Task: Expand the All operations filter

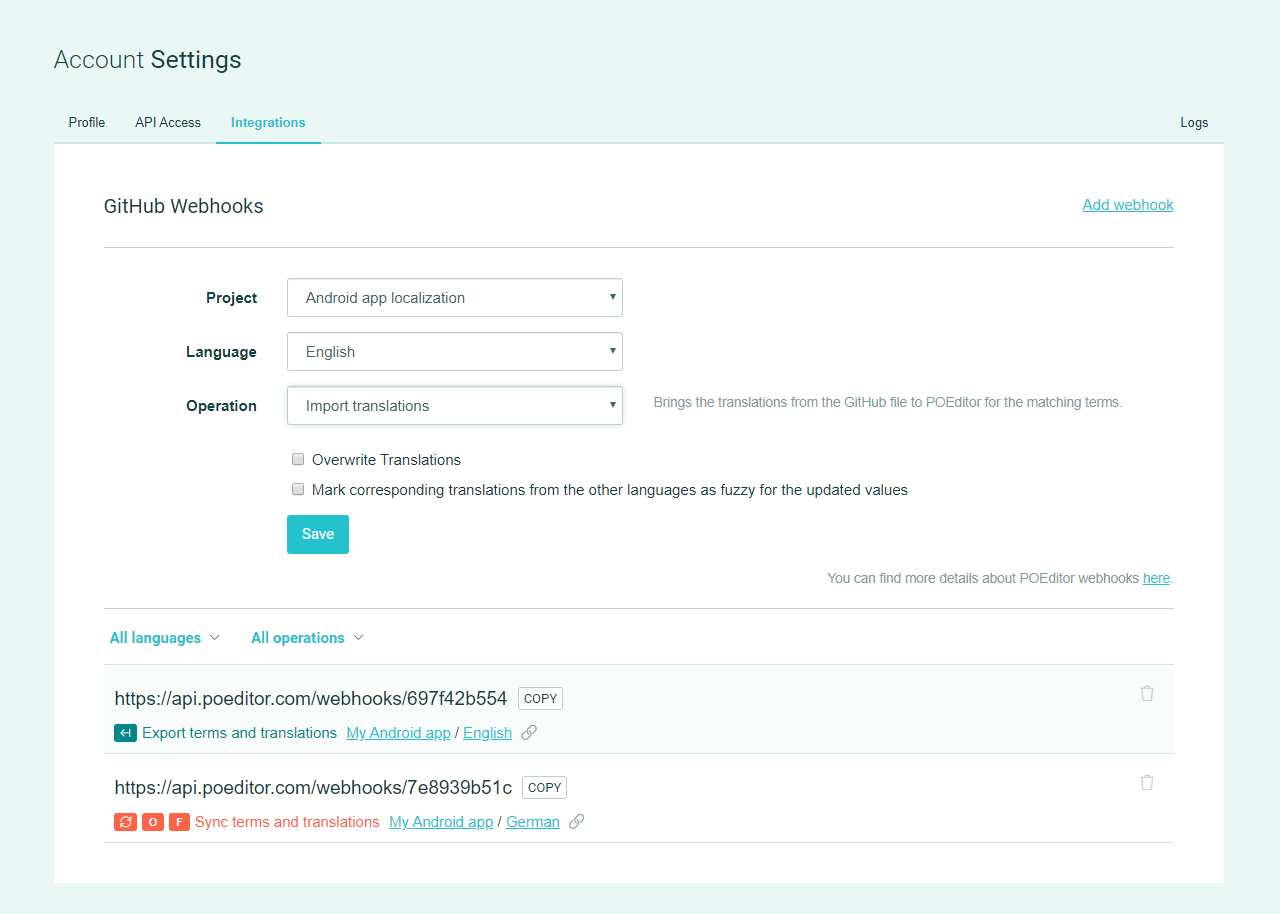Action: [x=307, y=638]
